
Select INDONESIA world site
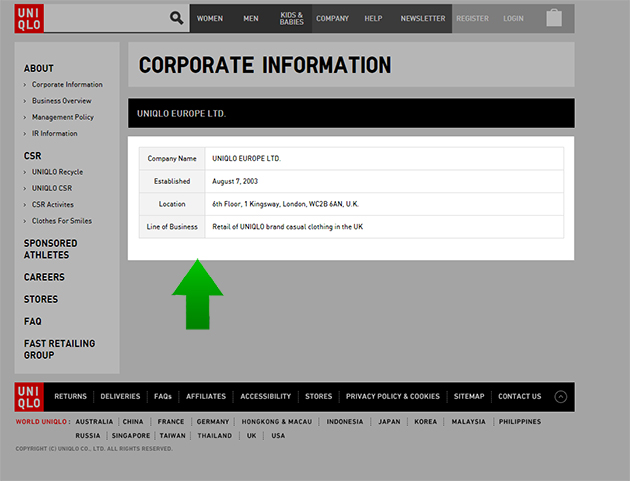(345, 422)
